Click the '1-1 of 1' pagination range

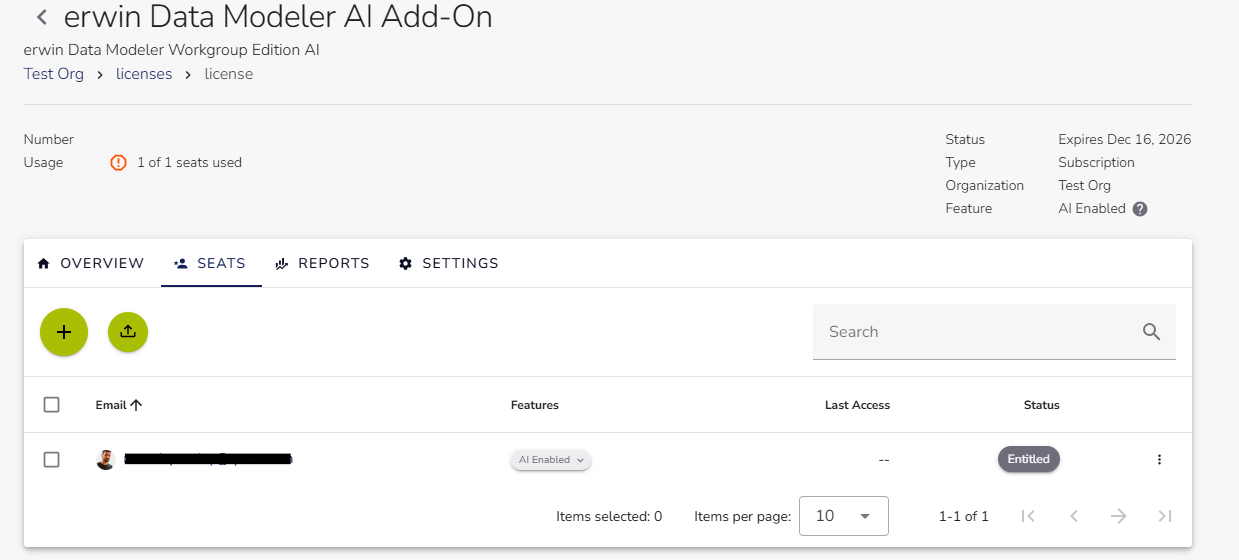tap(964, 517)
